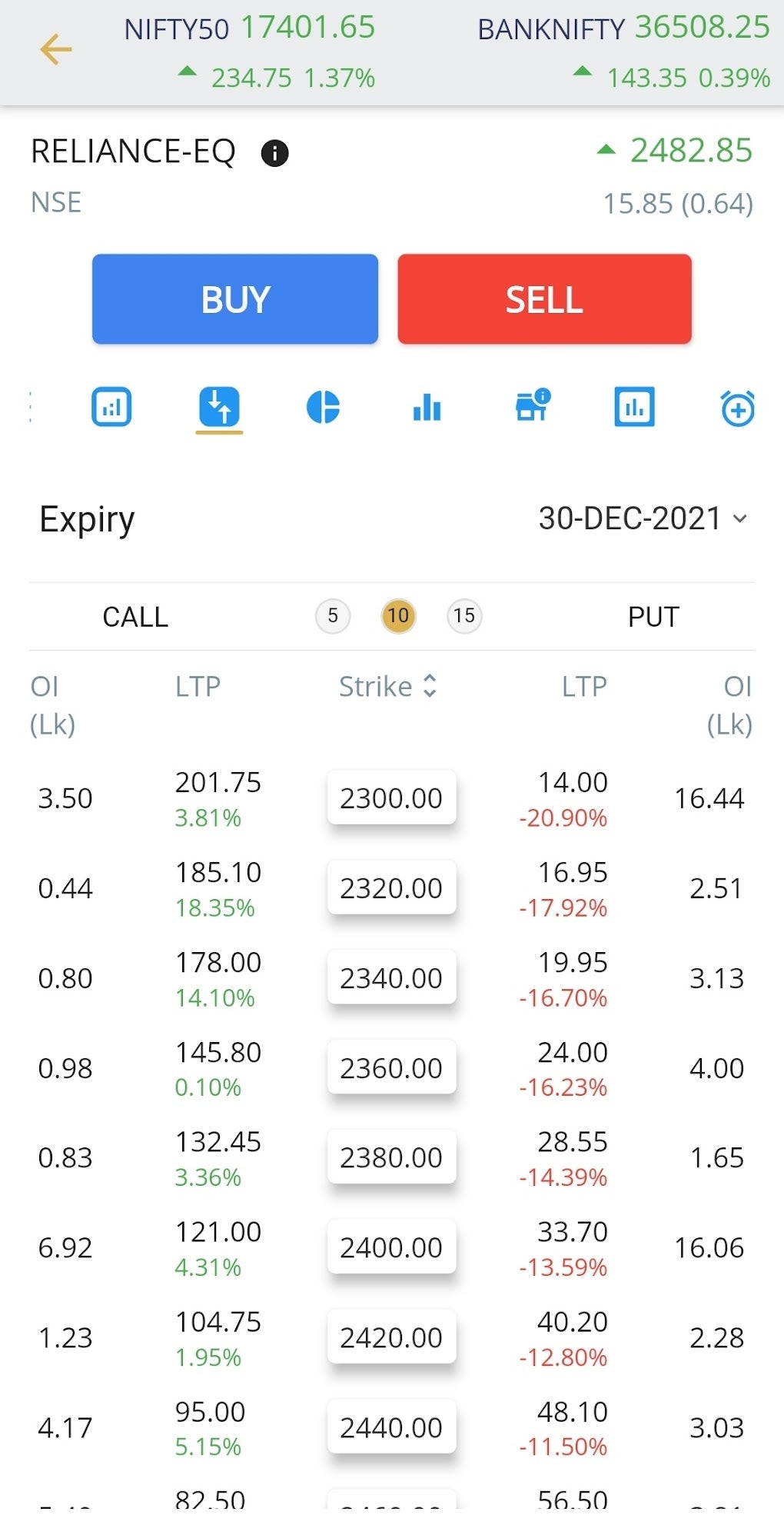Image resolution: width=784 pixels, height=1525 pixels.
Task: Add a price alert with alarm icon
Action: [x=737, y=408]
